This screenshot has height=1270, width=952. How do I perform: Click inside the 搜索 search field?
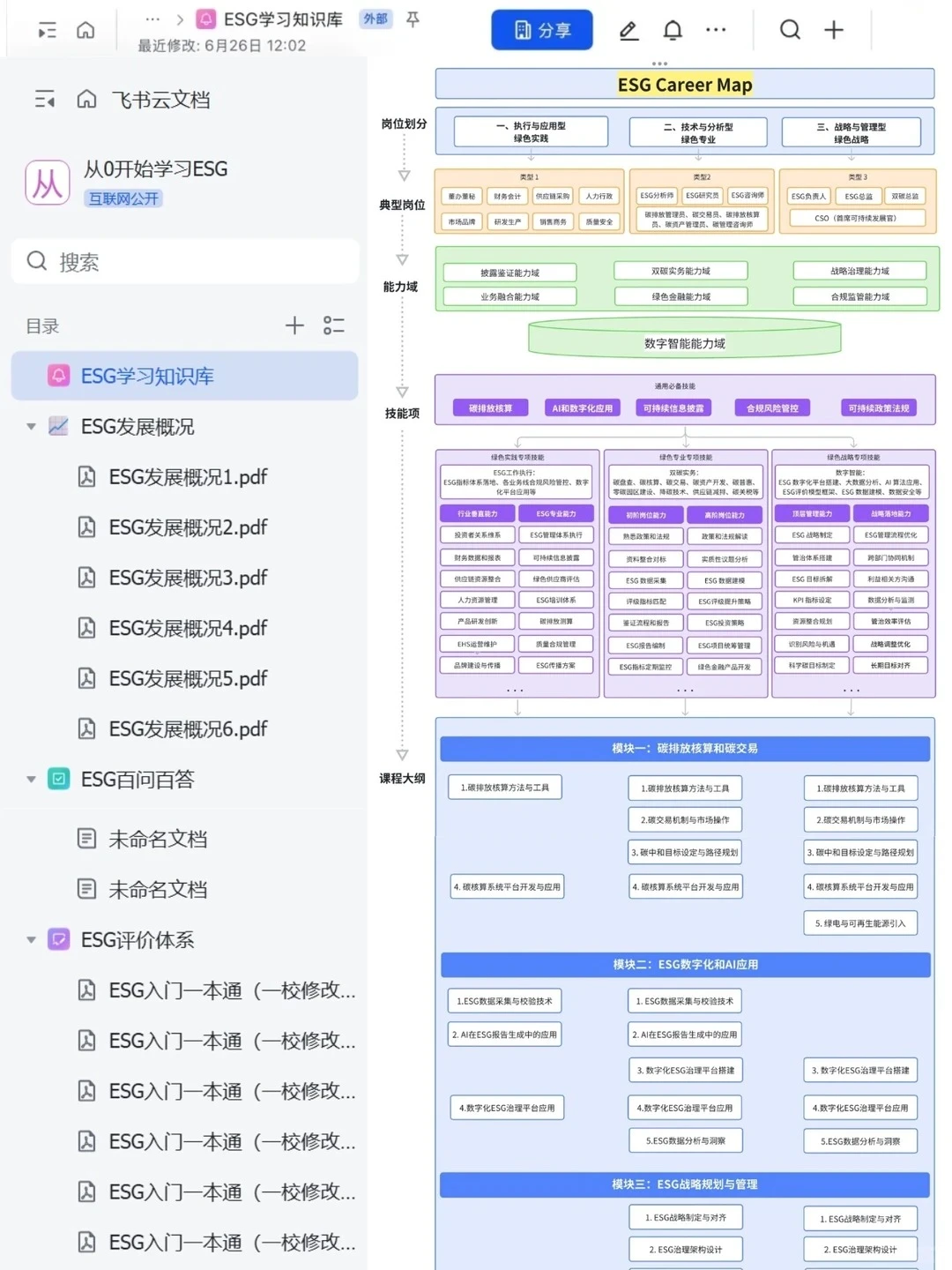point(185,261)
